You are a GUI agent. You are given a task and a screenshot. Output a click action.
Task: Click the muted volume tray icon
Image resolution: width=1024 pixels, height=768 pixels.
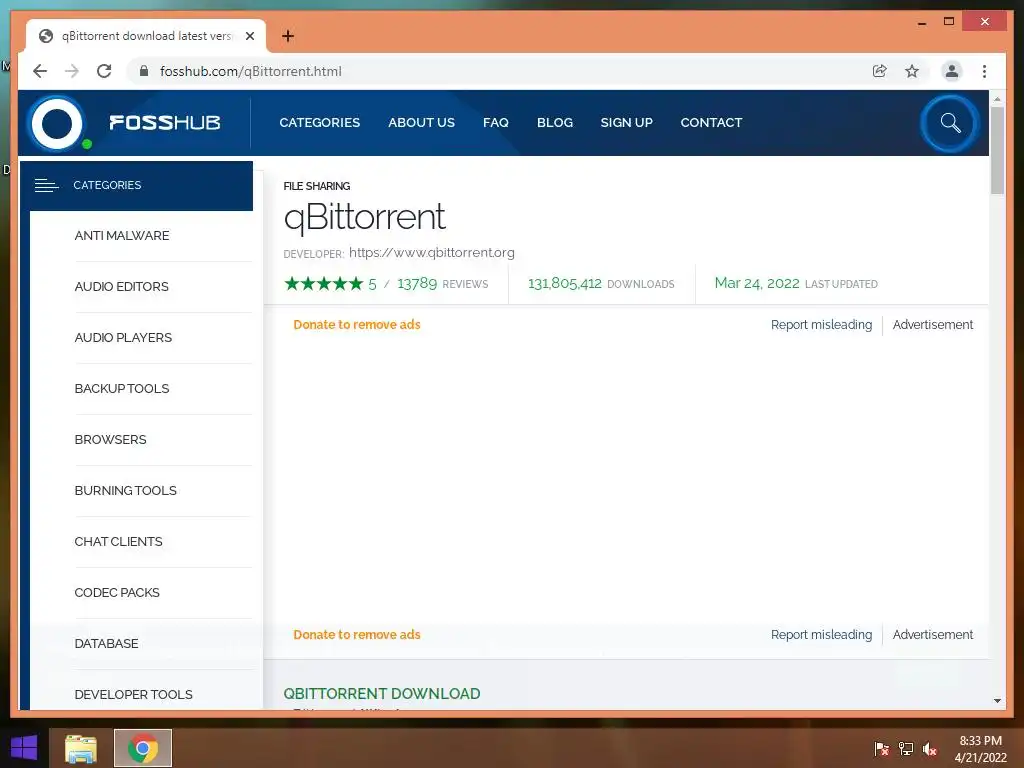930,748
